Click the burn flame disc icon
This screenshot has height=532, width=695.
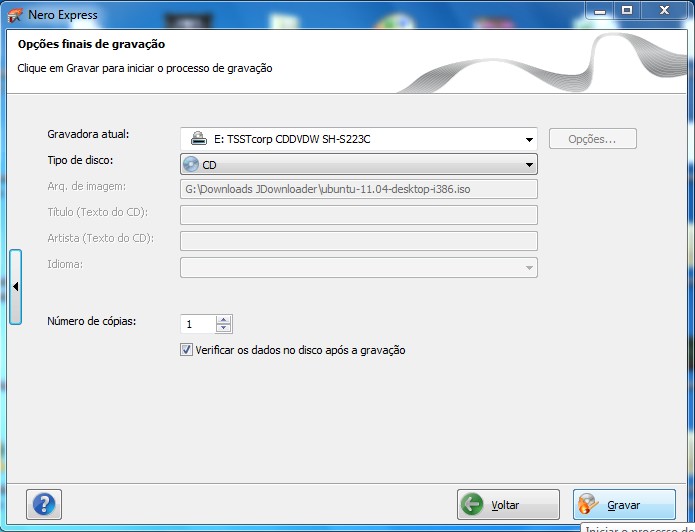click(588, 505)
